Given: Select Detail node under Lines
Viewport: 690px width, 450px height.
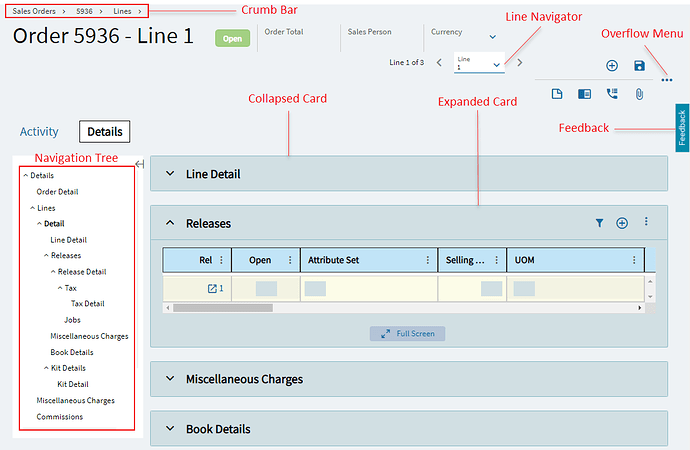Looking at the screenshot, I should click(x=54, y=223).
